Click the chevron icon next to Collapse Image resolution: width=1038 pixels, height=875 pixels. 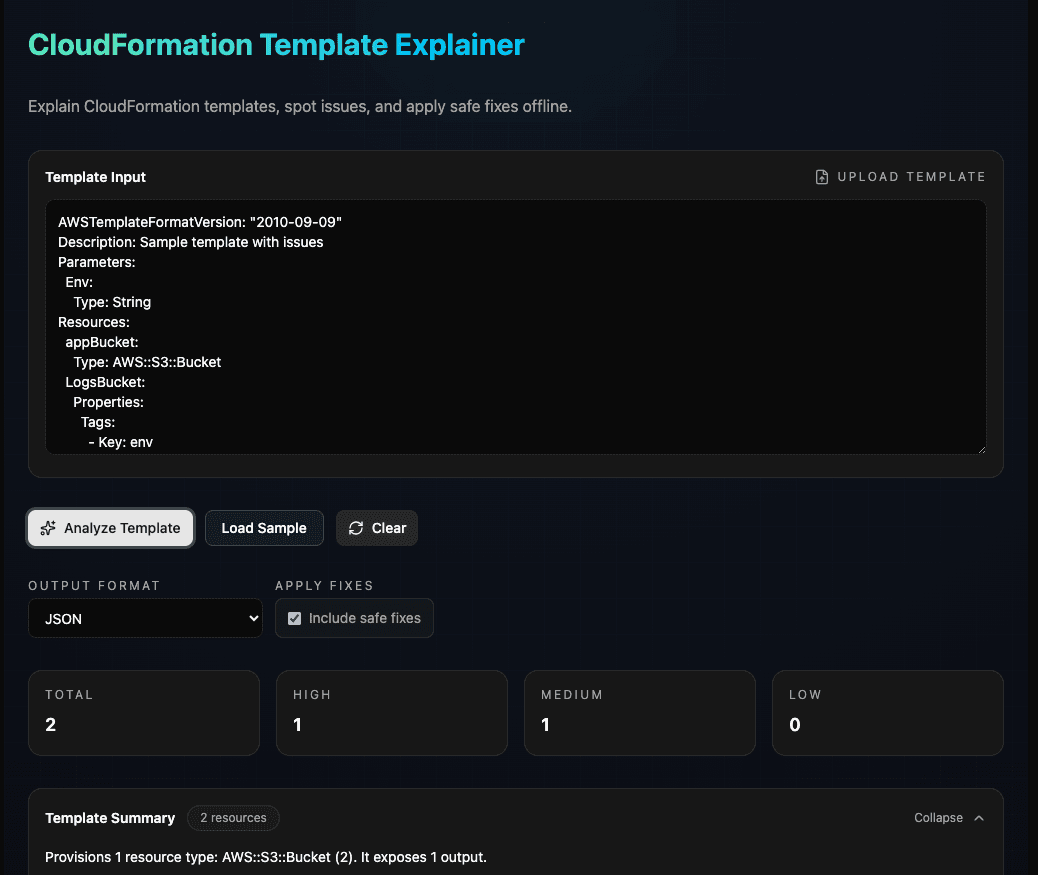(979, 817)
